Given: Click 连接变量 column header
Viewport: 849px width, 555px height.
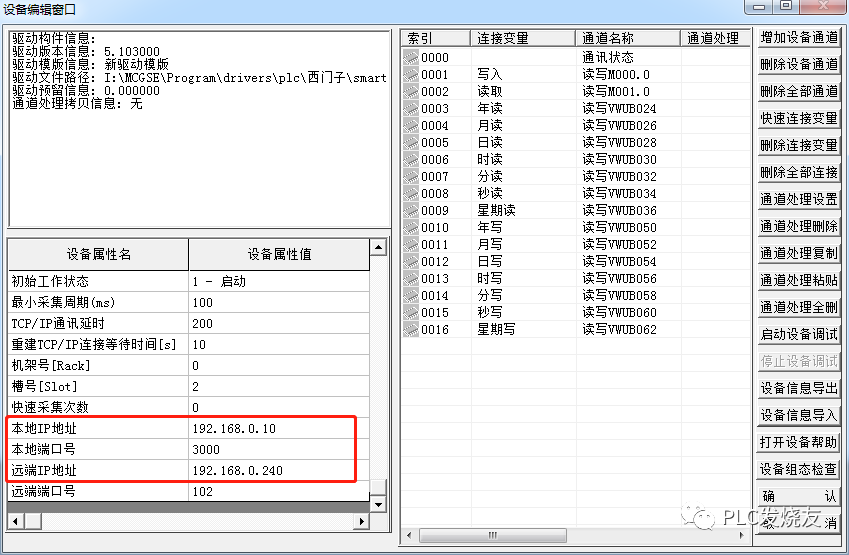Looking at the screenshot, I should (x=523, y=38).
